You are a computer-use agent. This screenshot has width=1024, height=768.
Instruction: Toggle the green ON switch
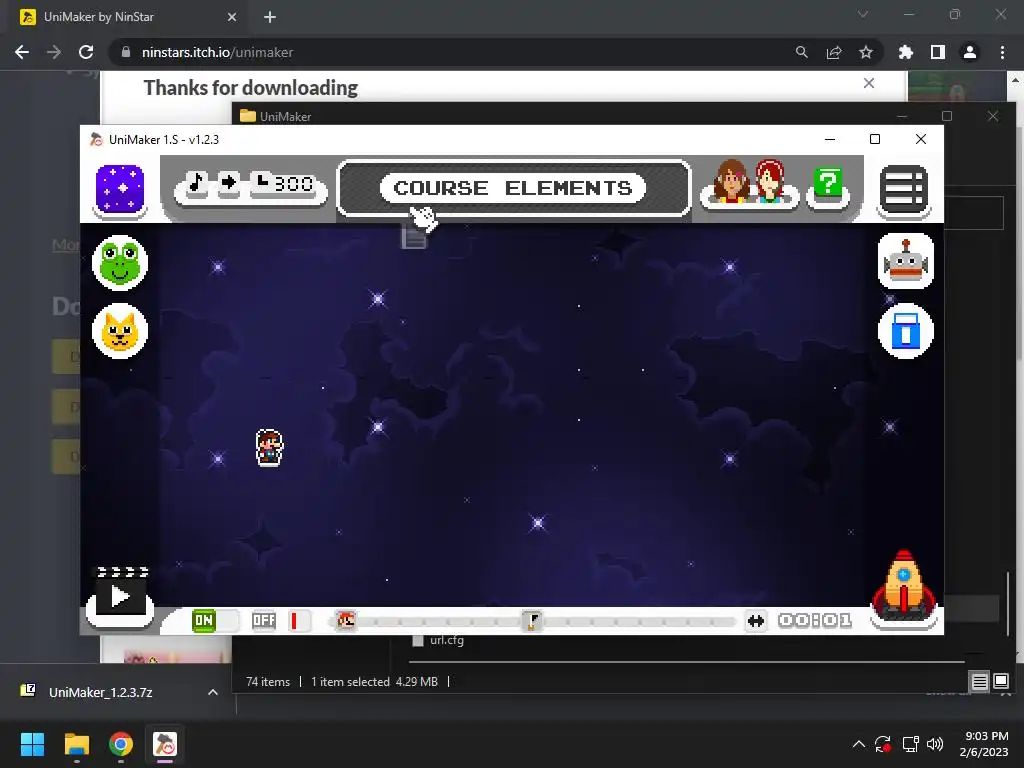pos(214,620)
